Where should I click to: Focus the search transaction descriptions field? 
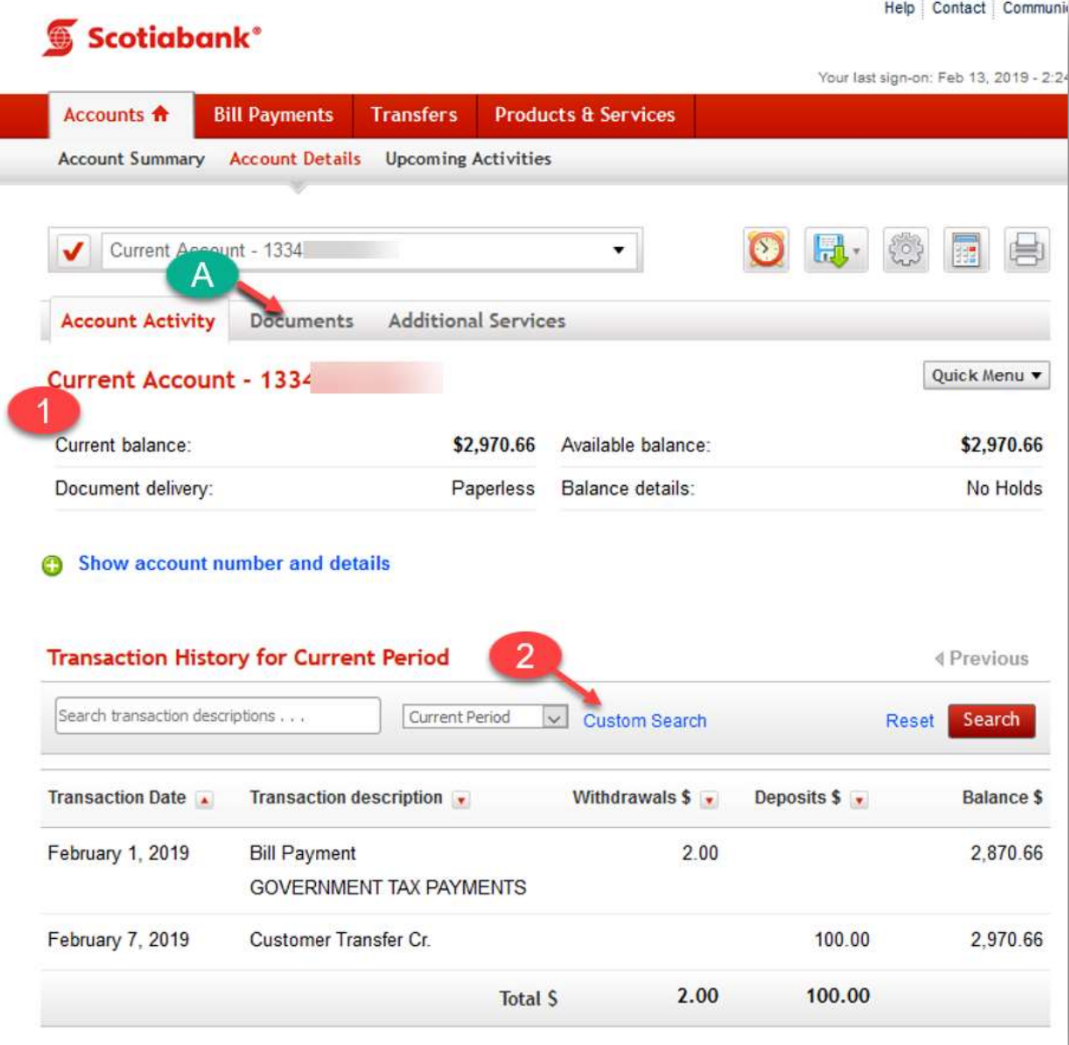click(217, 716)
